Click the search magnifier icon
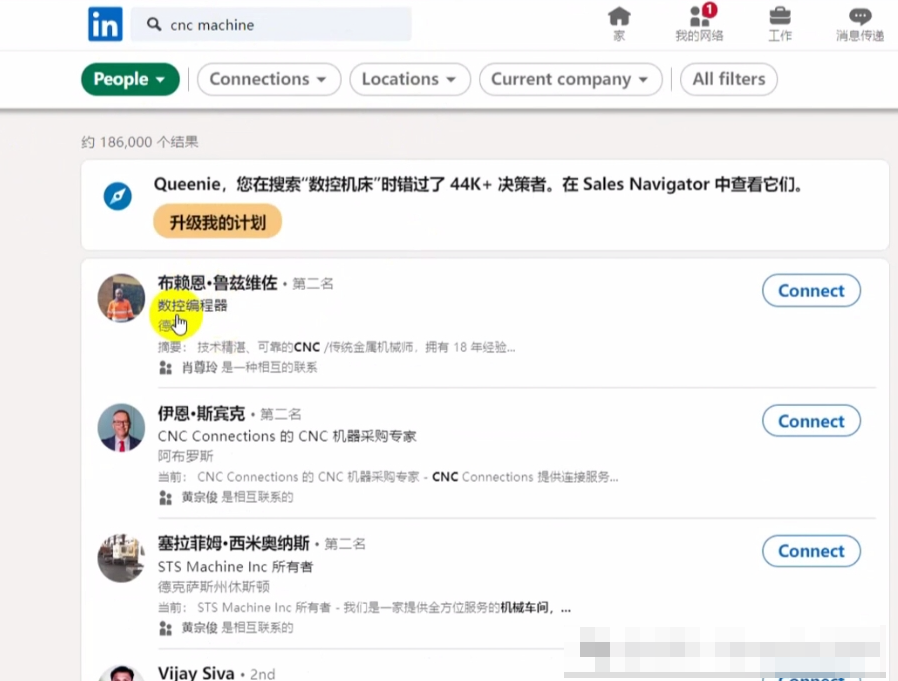The width and height of the screenshot is (898, 681). pyautogui.click(x=153, y=25)
